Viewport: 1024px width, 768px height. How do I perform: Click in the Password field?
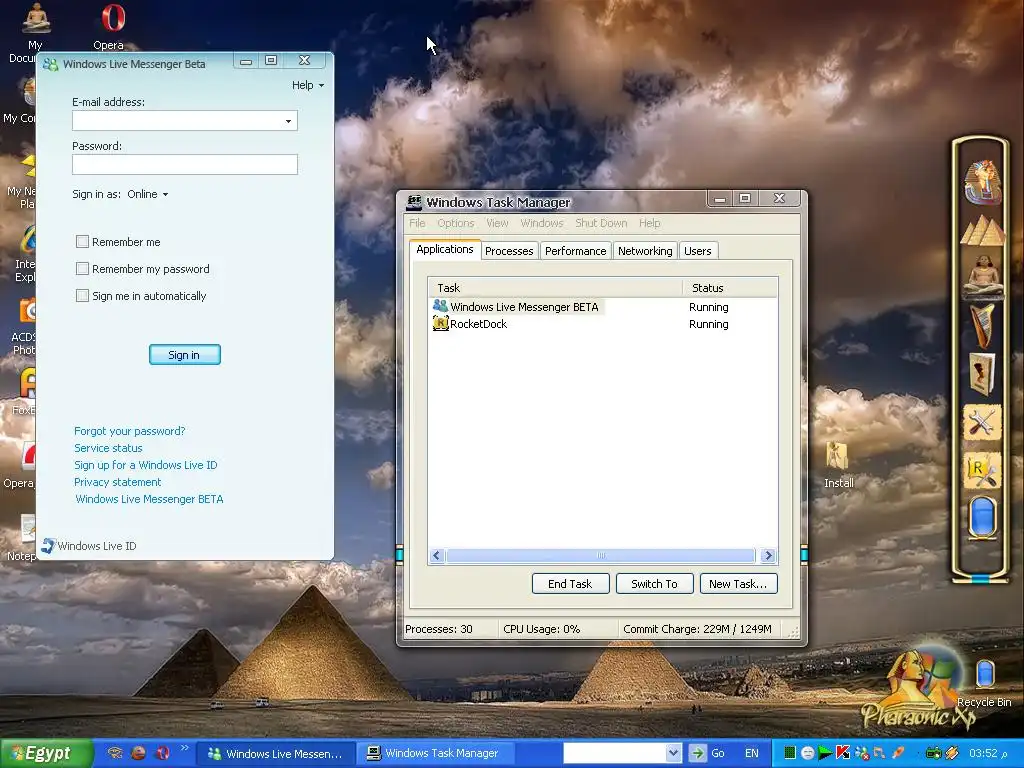(185, 165)
